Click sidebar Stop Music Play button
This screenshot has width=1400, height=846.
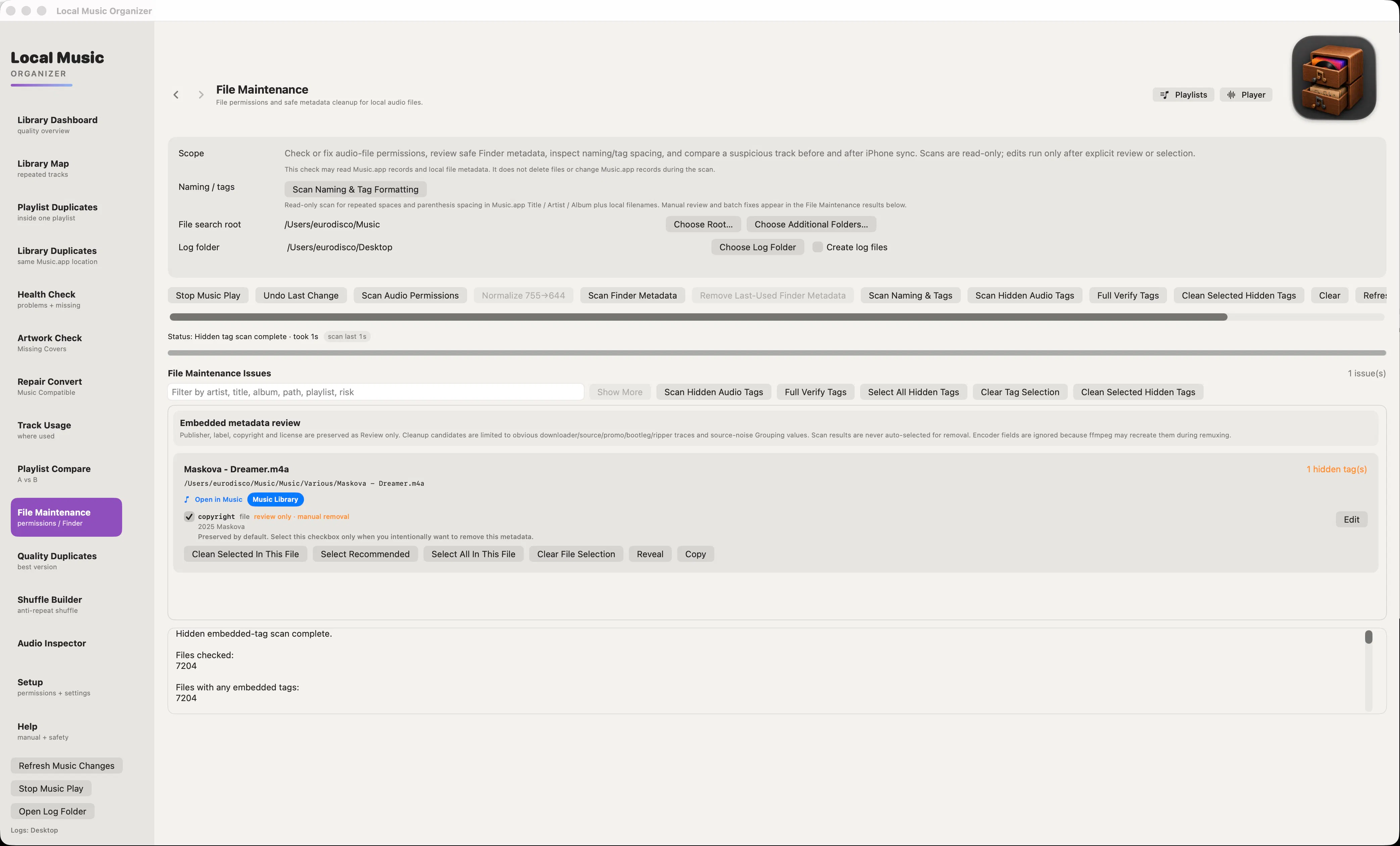[x=51, y=788]
